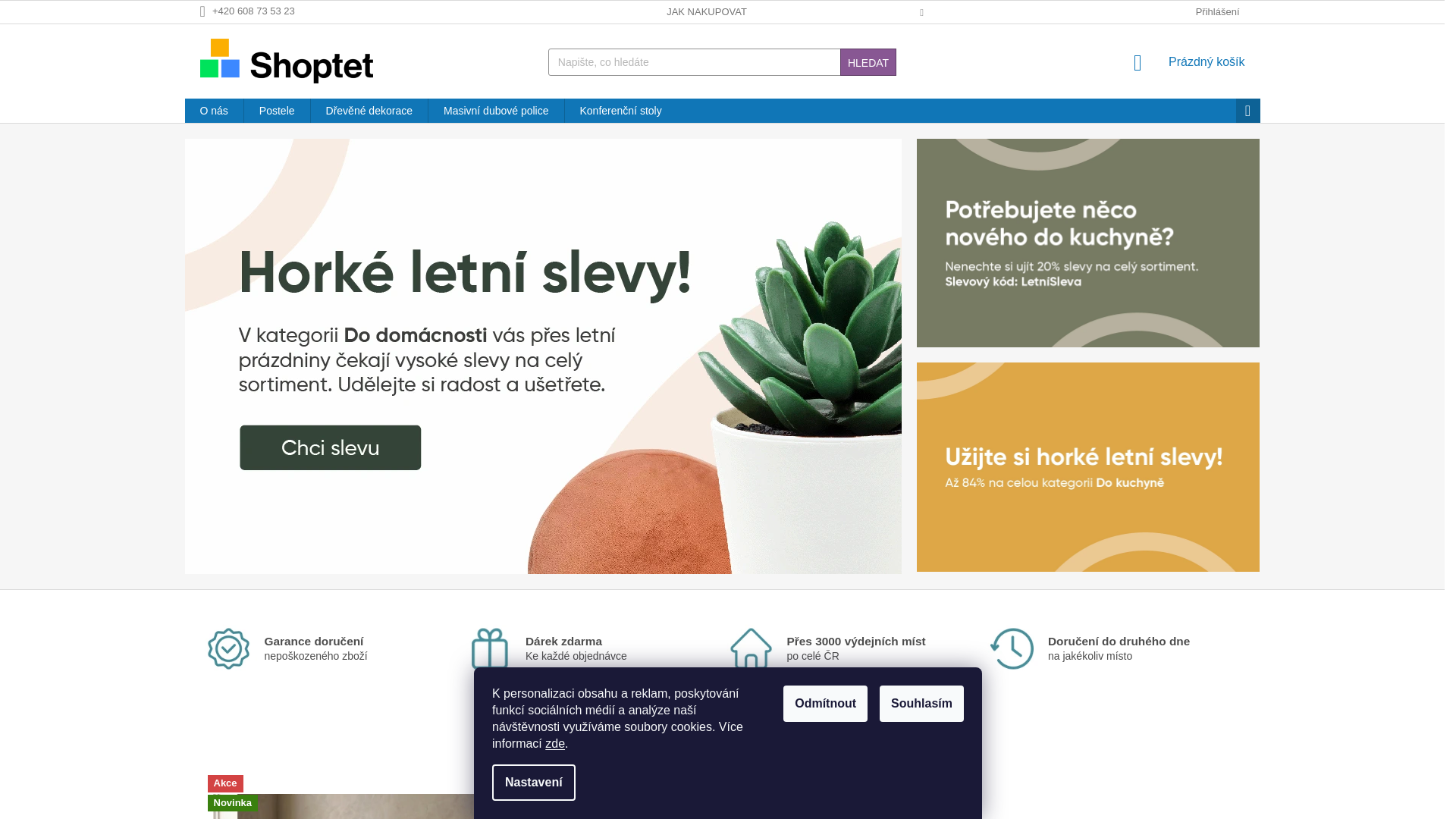Click the house icon for výdejních míst
The image size is (1456, 819).
pyautogui.click(x=751, y=648)
